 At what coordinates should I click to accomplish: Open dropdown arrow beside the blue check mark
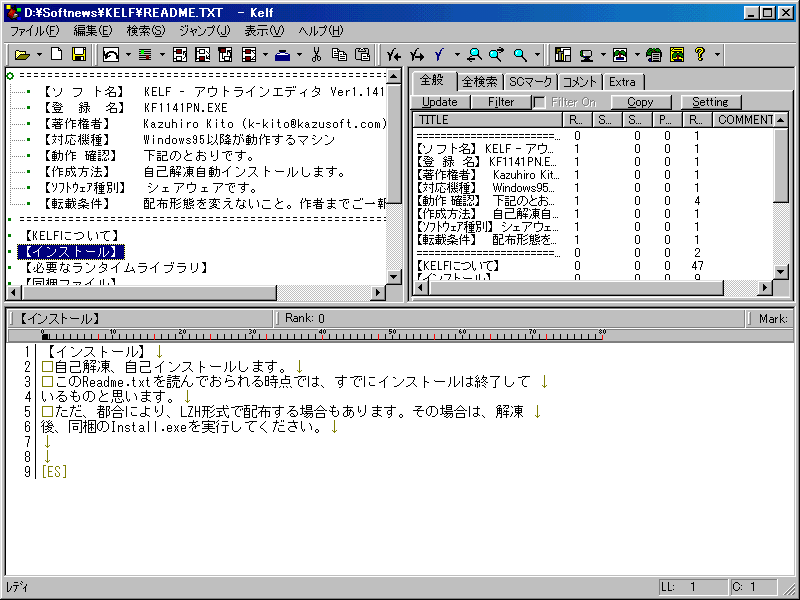coord(457,55)
